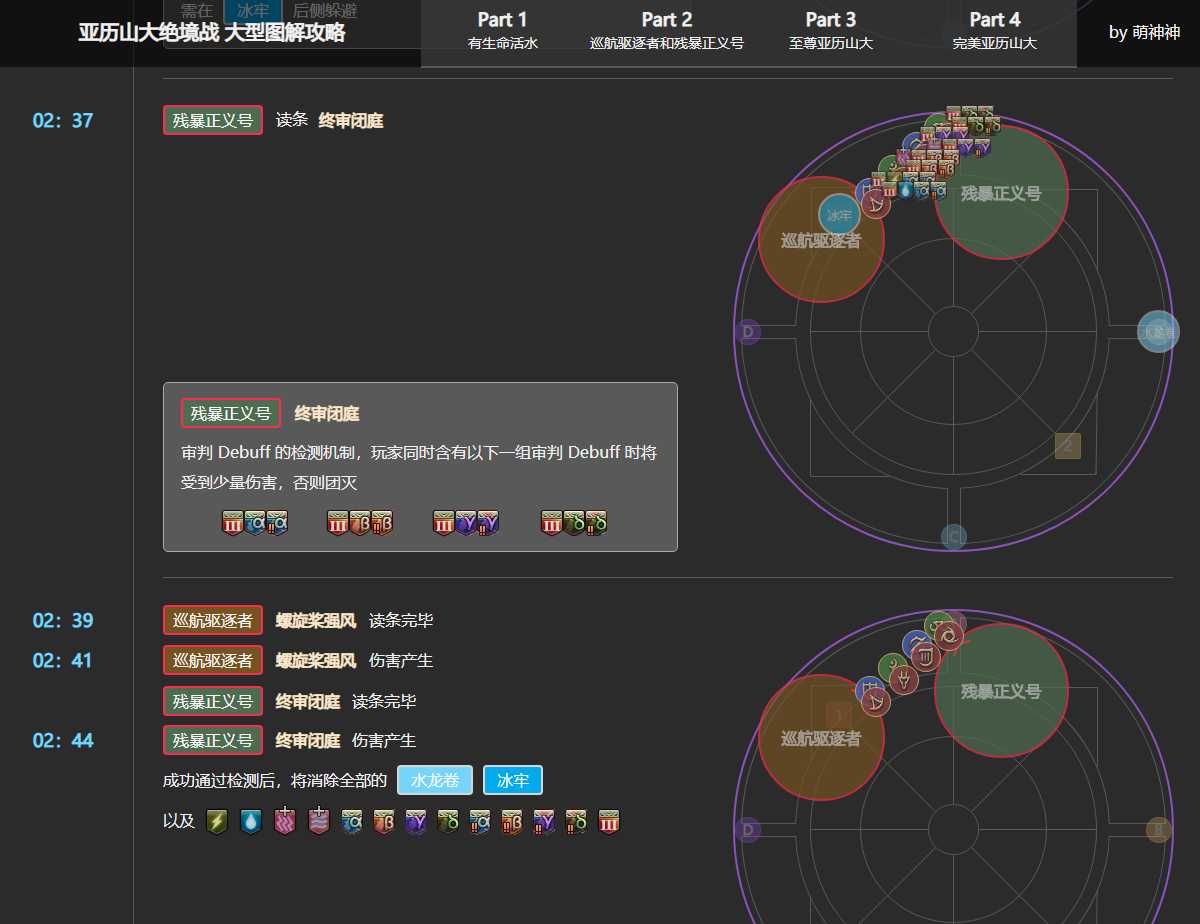Click 螺旋桨强风 in the 02:39 row

316,620
